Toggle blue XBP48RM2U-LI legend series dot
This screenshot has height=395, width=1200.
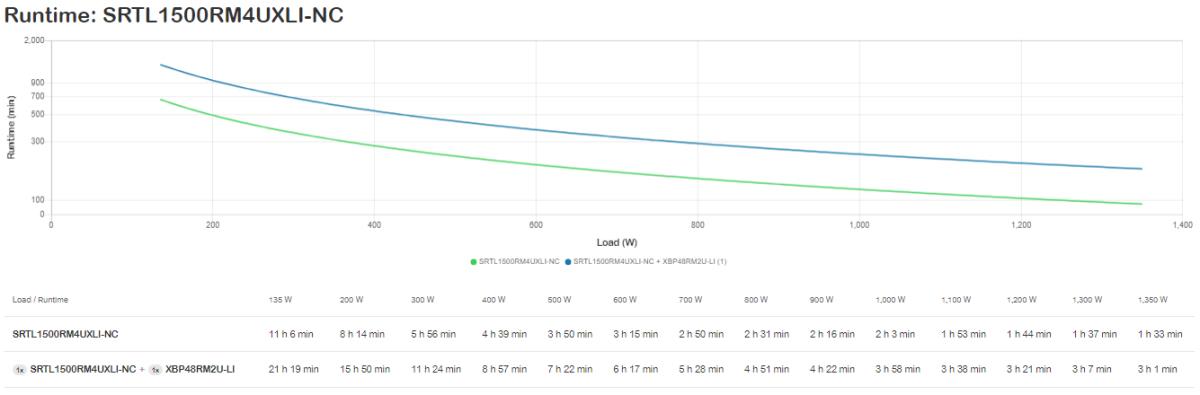(568, 261)
